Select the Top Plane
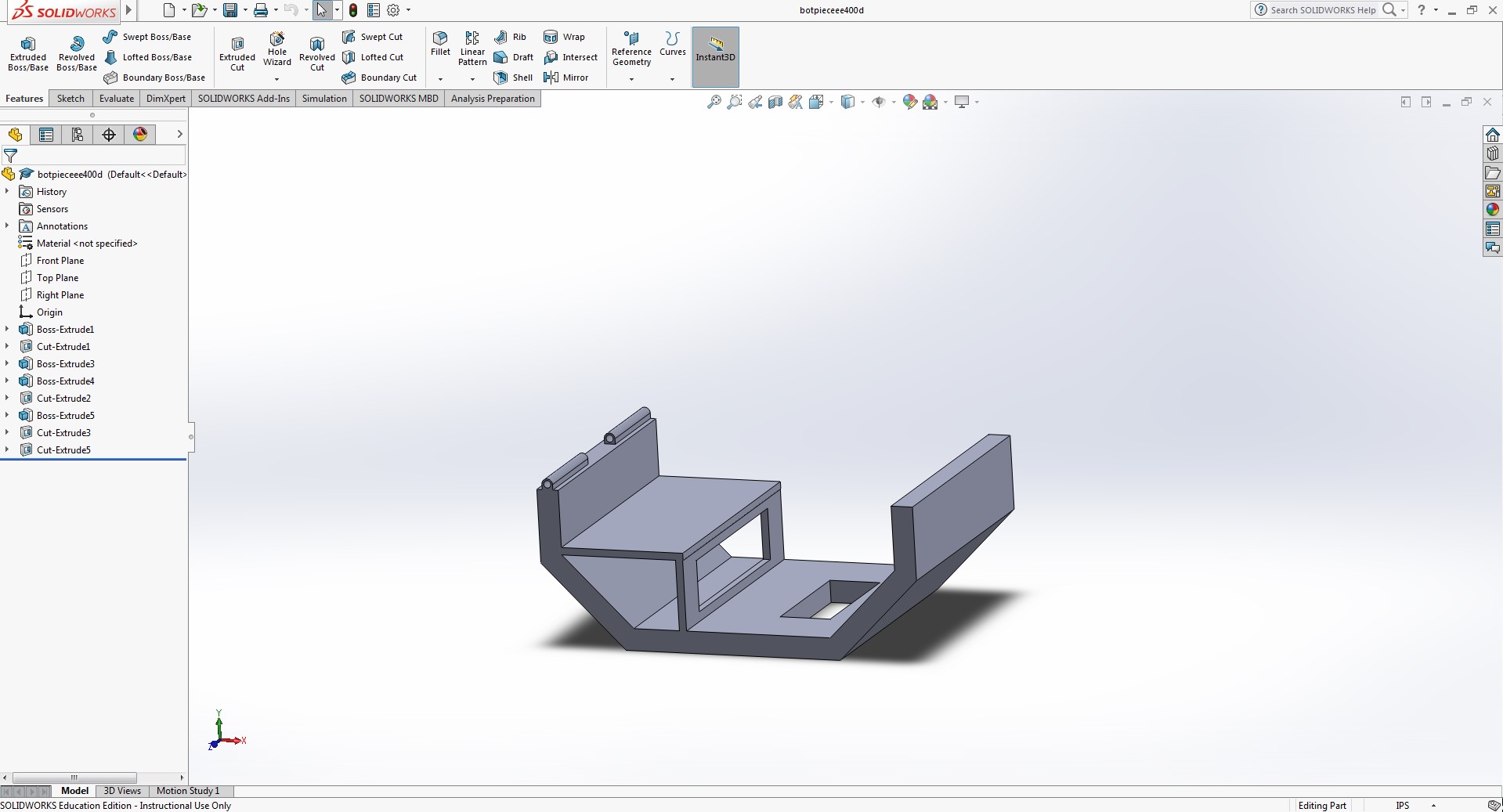The height and width of the screenshot is (812, 1503). (49, 278)
